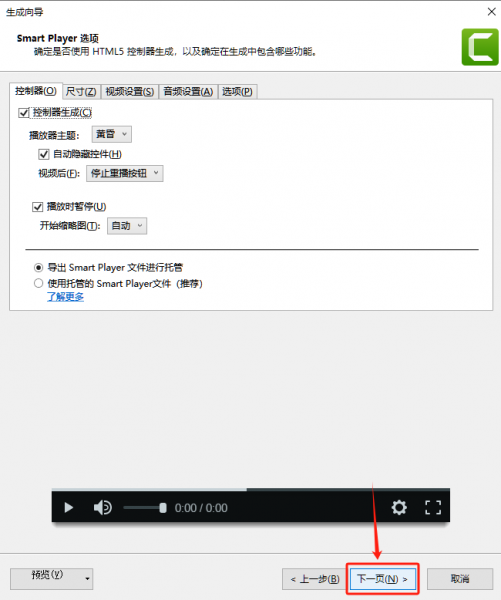Uncheck 自动隐藏控件(H) option
This screenshot has height=600, width=501.
(x=44, y=154)
